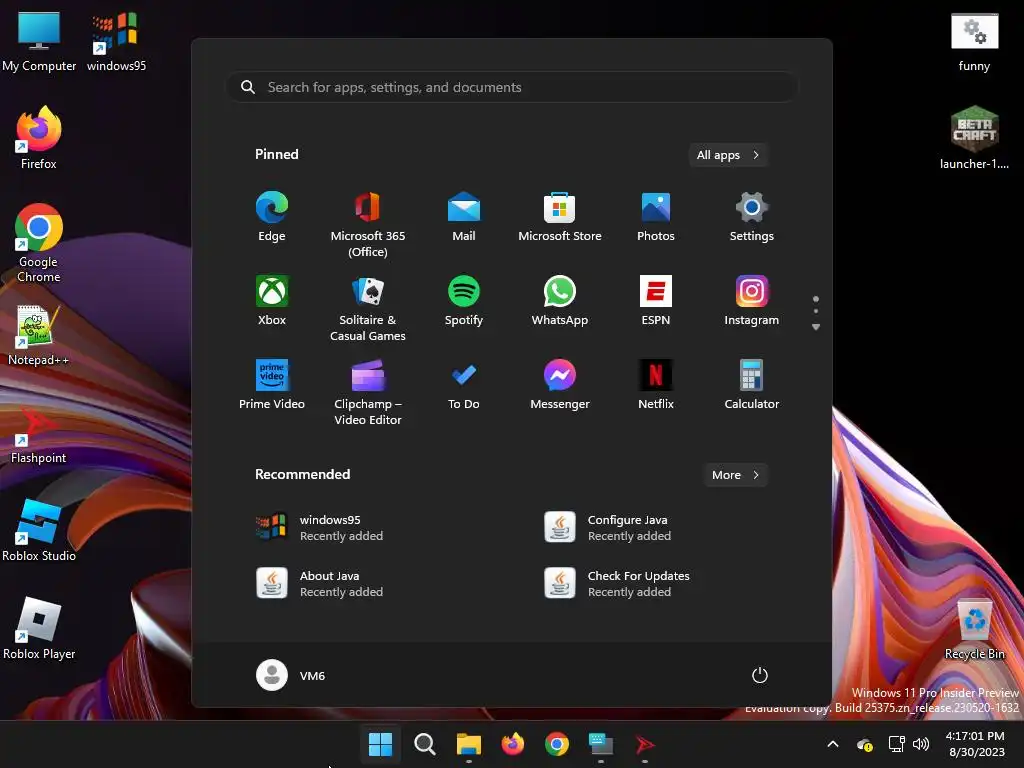Click the network tray icon

coord(896,744)
